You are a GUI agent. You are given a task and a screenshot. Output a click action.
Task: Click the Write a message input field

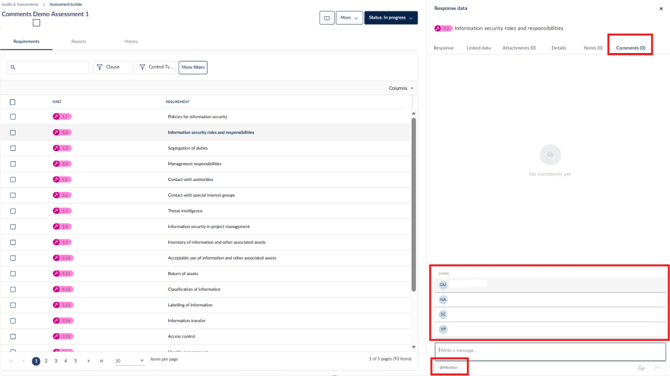550,351
